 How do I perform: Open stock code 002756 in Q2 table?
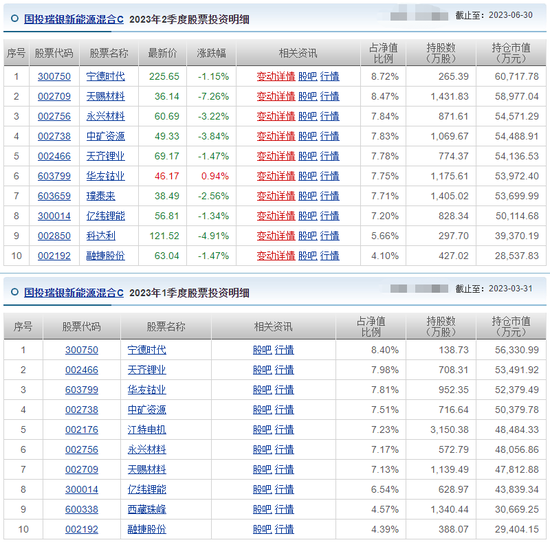pyautogui.click(x=54, y=116)
